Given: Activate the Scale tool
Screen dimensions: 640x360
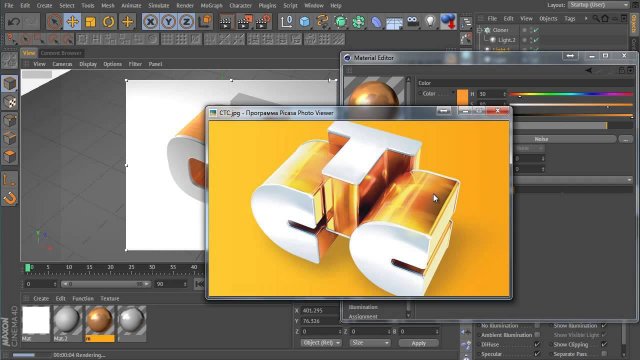Looking at the screenshot, I should pyautogui.click(x=90, y=22).
